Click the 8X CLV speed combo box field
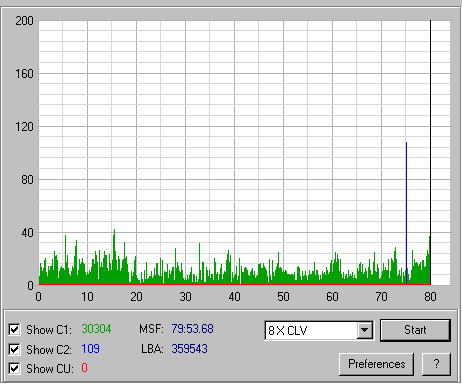 319,330
